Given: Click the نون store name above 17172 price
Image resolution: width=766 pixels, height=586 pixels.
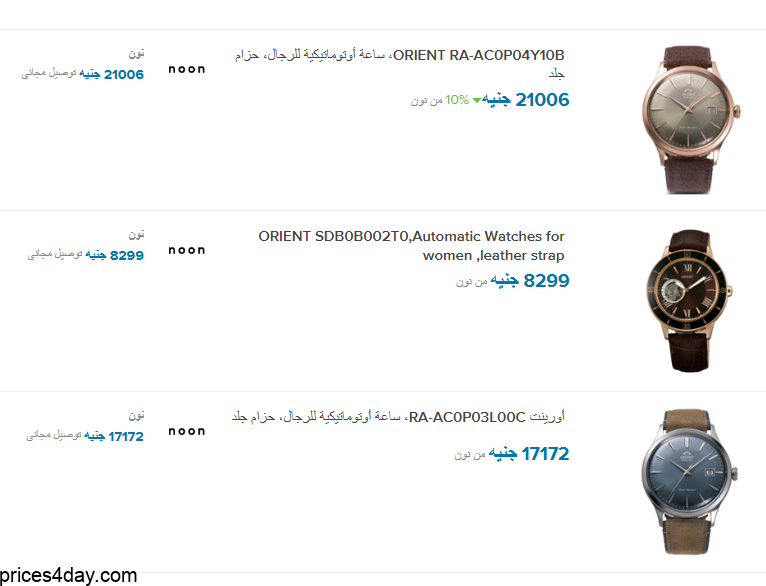Looking at the screenshot, I should (136, 415).
